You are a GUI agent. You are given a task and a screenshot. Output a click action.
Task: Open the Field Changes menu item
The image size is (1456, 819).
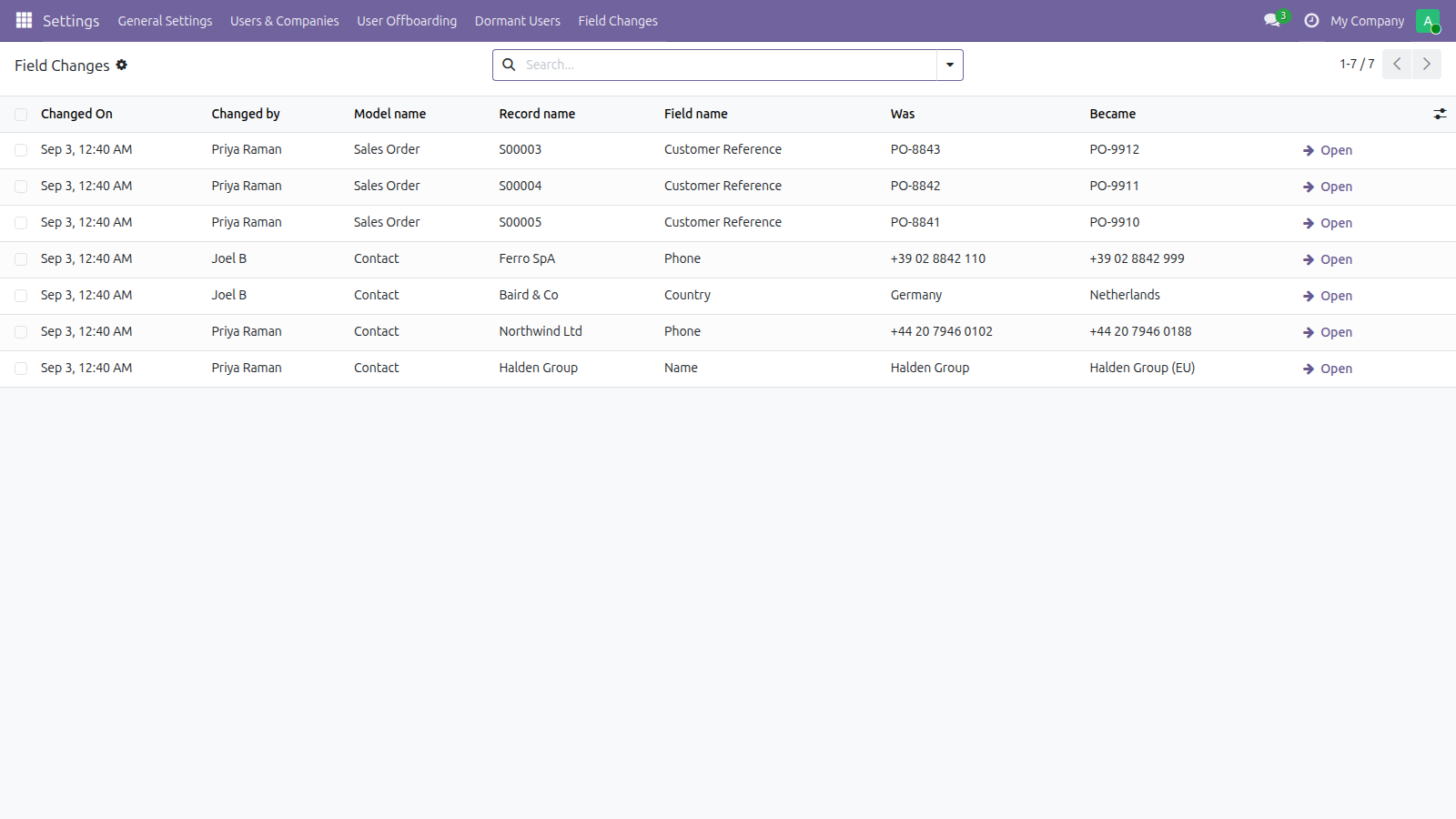pyautogui.click(x=618, y=21)
